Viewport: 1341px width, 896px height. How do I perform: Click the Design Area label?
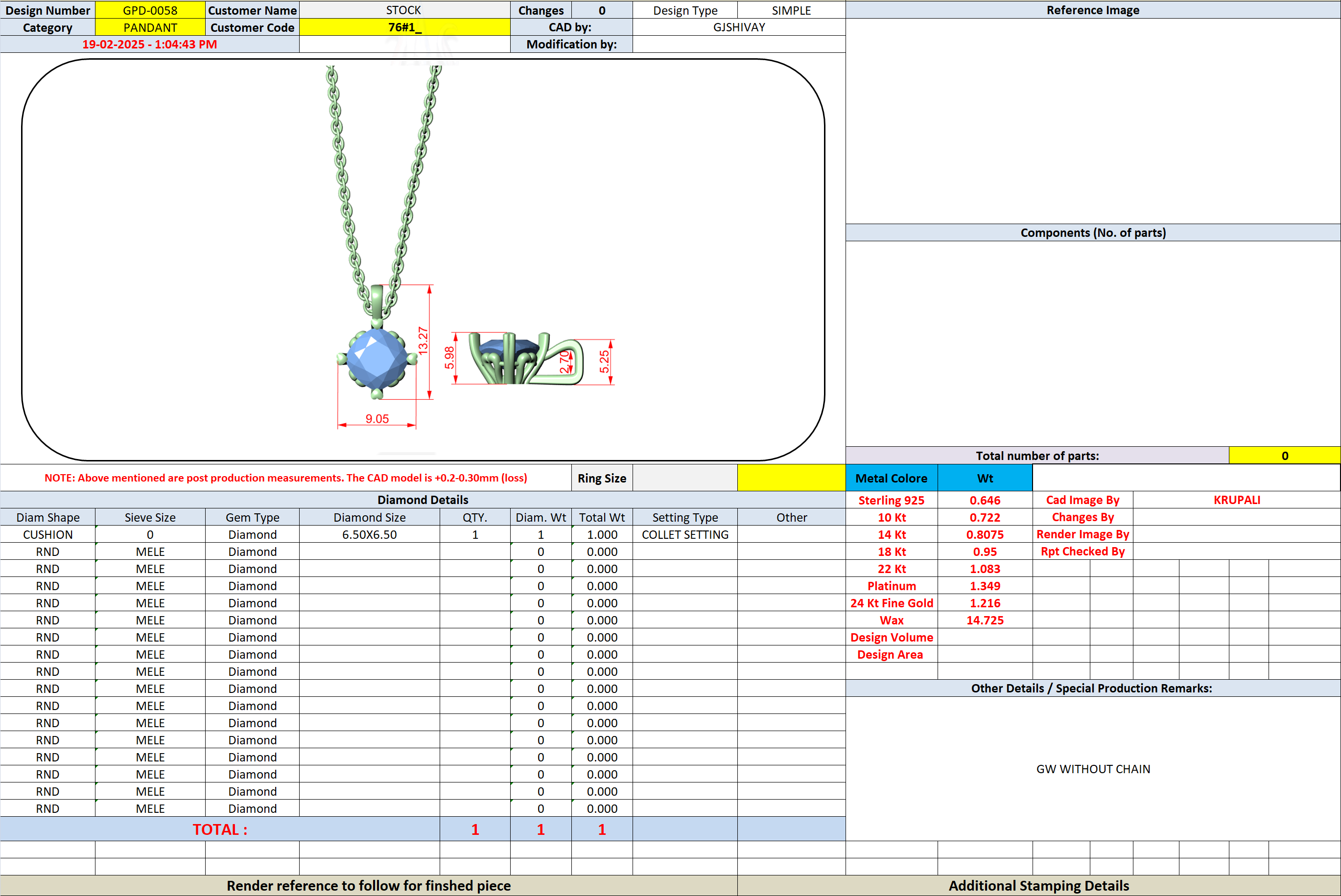tap(891, 654)
